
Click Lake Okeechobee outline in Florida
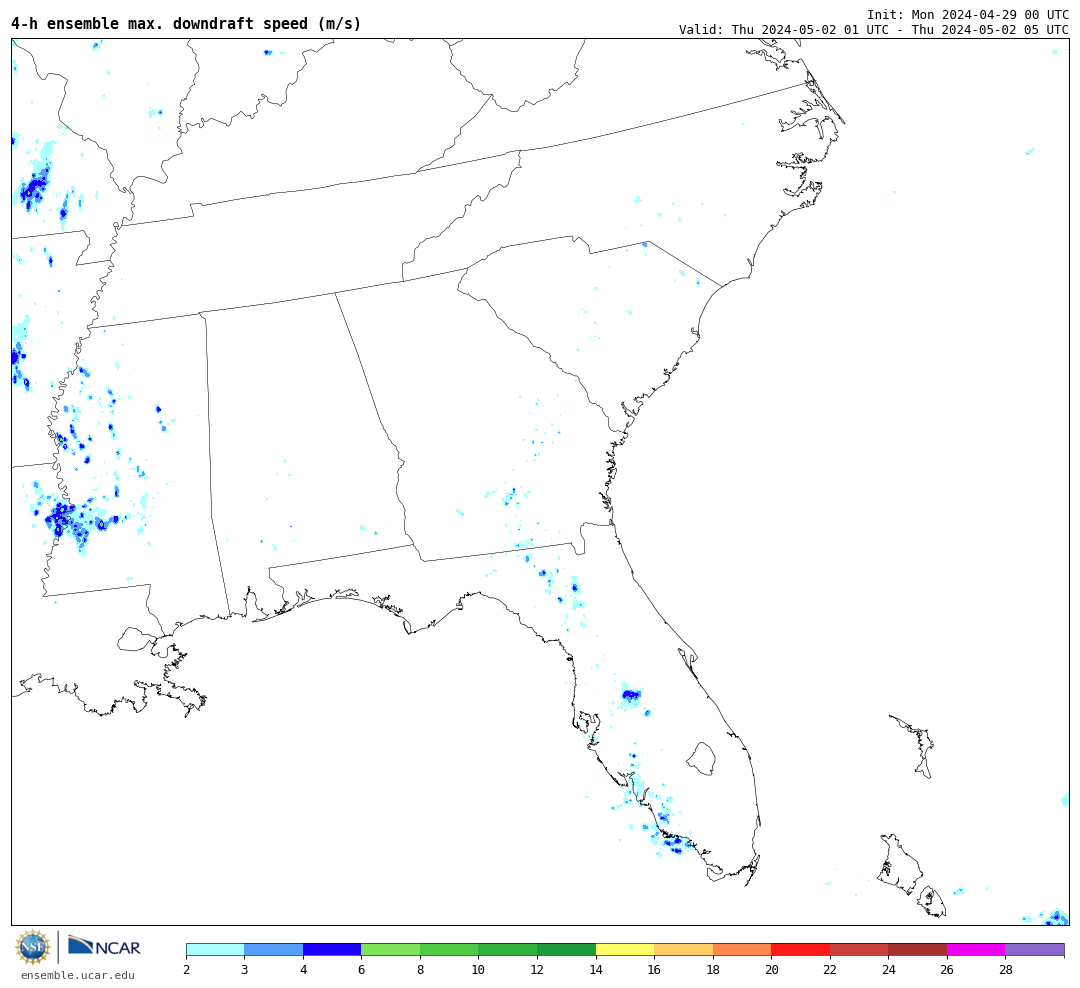click(701, 759)
